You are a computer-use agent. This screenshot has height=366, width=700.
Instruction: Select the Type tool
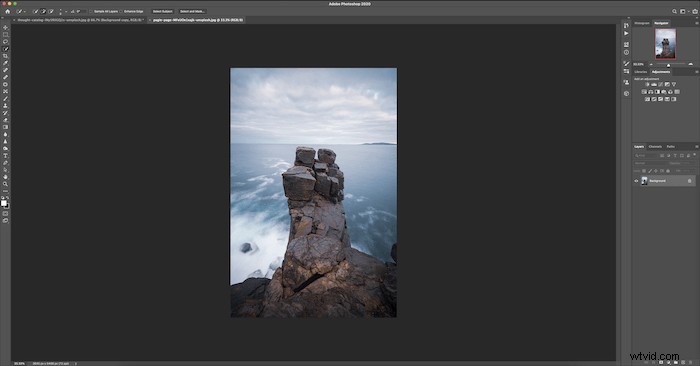(5, 156)
